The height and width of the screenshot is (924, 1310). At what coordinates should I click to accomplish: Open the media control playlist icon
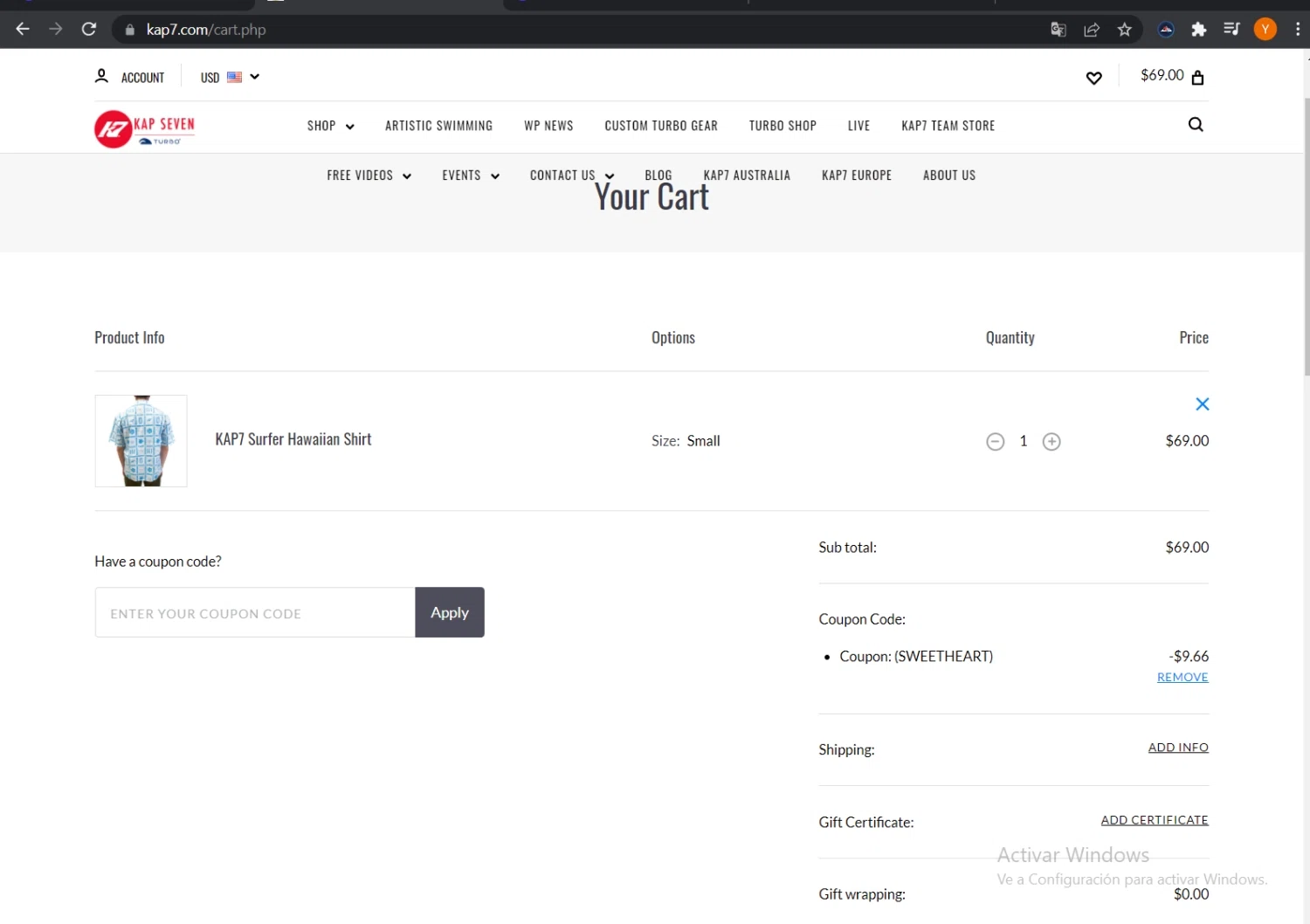pyautogui.click(x=1231, y=30)
